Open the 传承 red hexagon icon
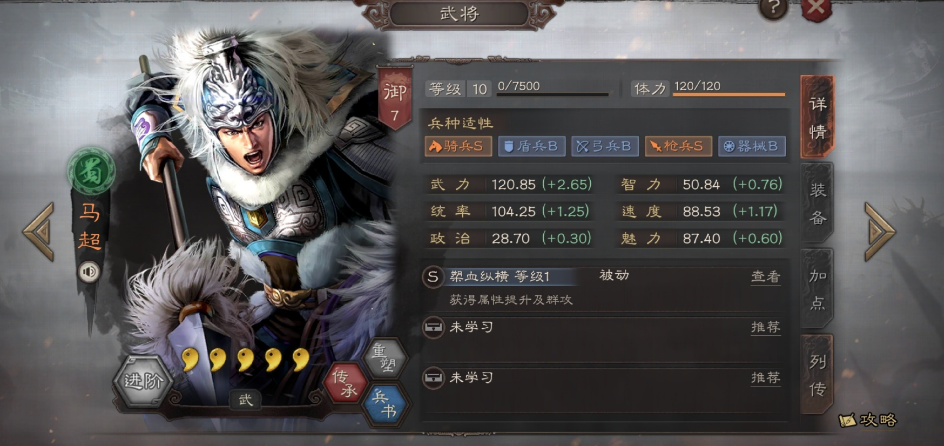The height and width of the screenshot is (446, 944). click(346, 383)
